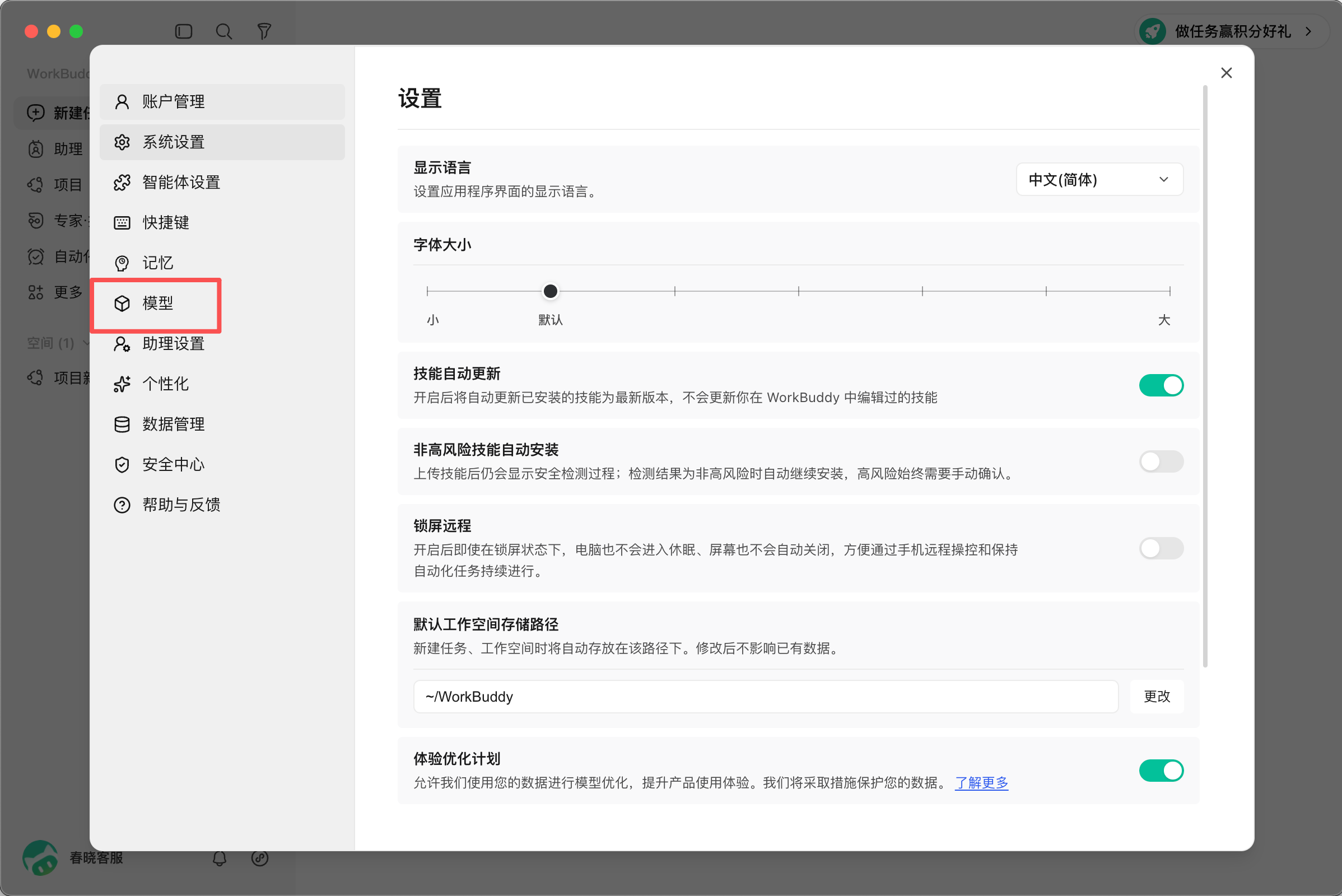
Task: Open the 了解更多 link
Action: pos(981,782)
